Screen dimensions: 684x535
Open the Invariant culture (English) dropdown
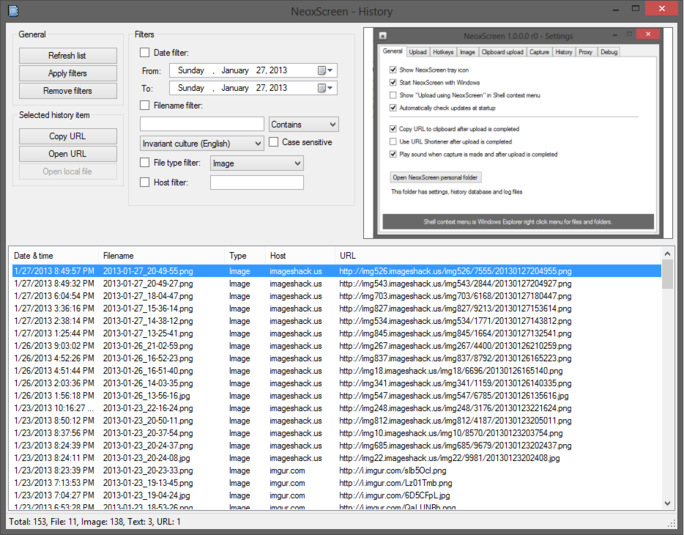(x=202, y=144)
